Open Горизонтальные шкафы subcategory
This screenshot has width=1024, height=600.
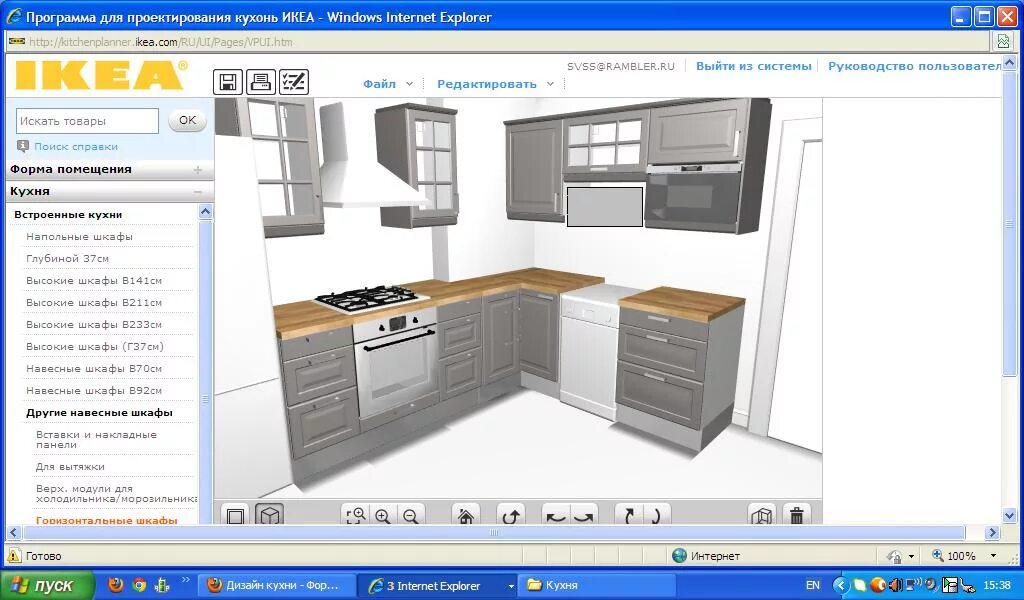[106, 520]
